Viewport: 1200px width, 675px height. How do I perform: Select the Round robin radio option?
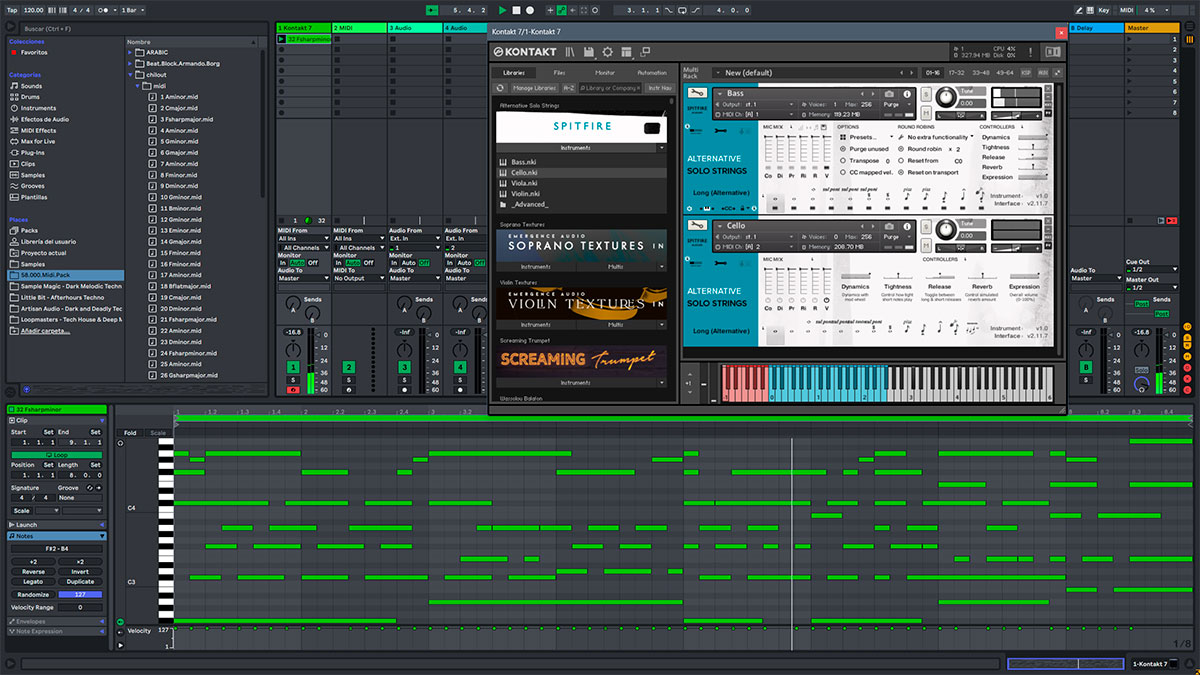click(x=900, y=148)
